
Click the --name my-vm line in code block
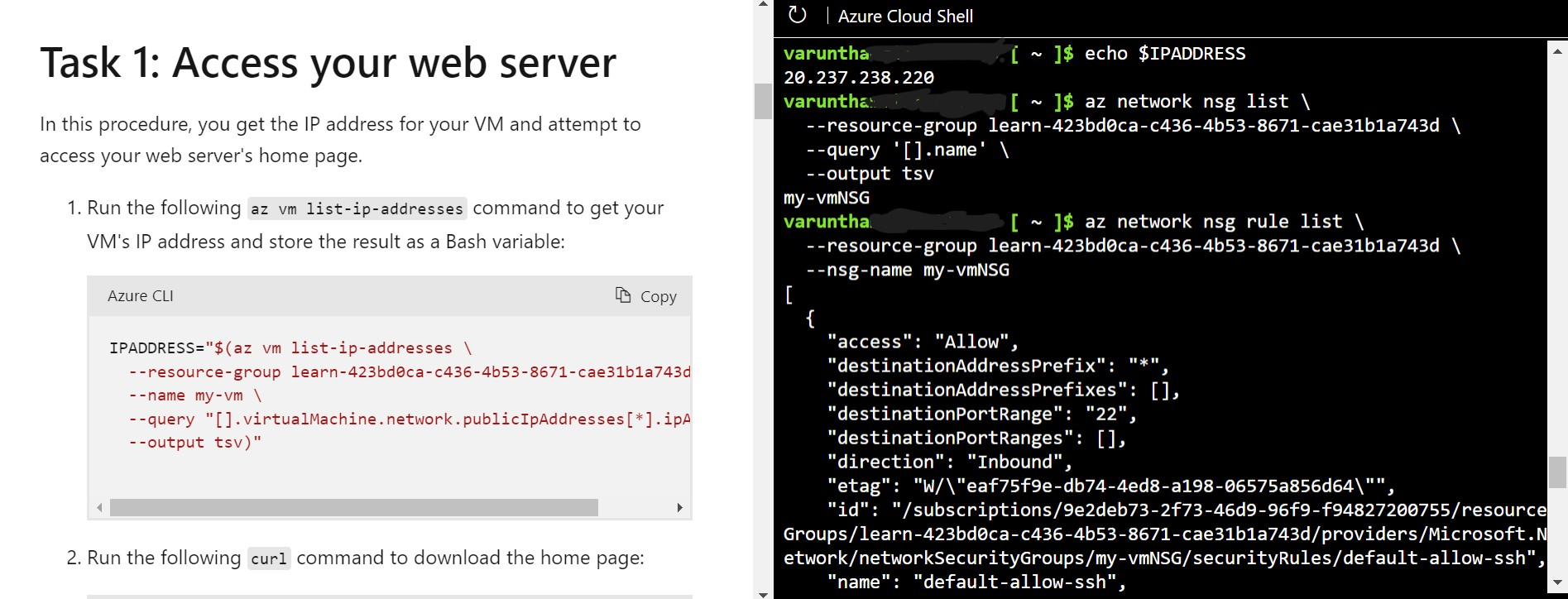point(195,395)
